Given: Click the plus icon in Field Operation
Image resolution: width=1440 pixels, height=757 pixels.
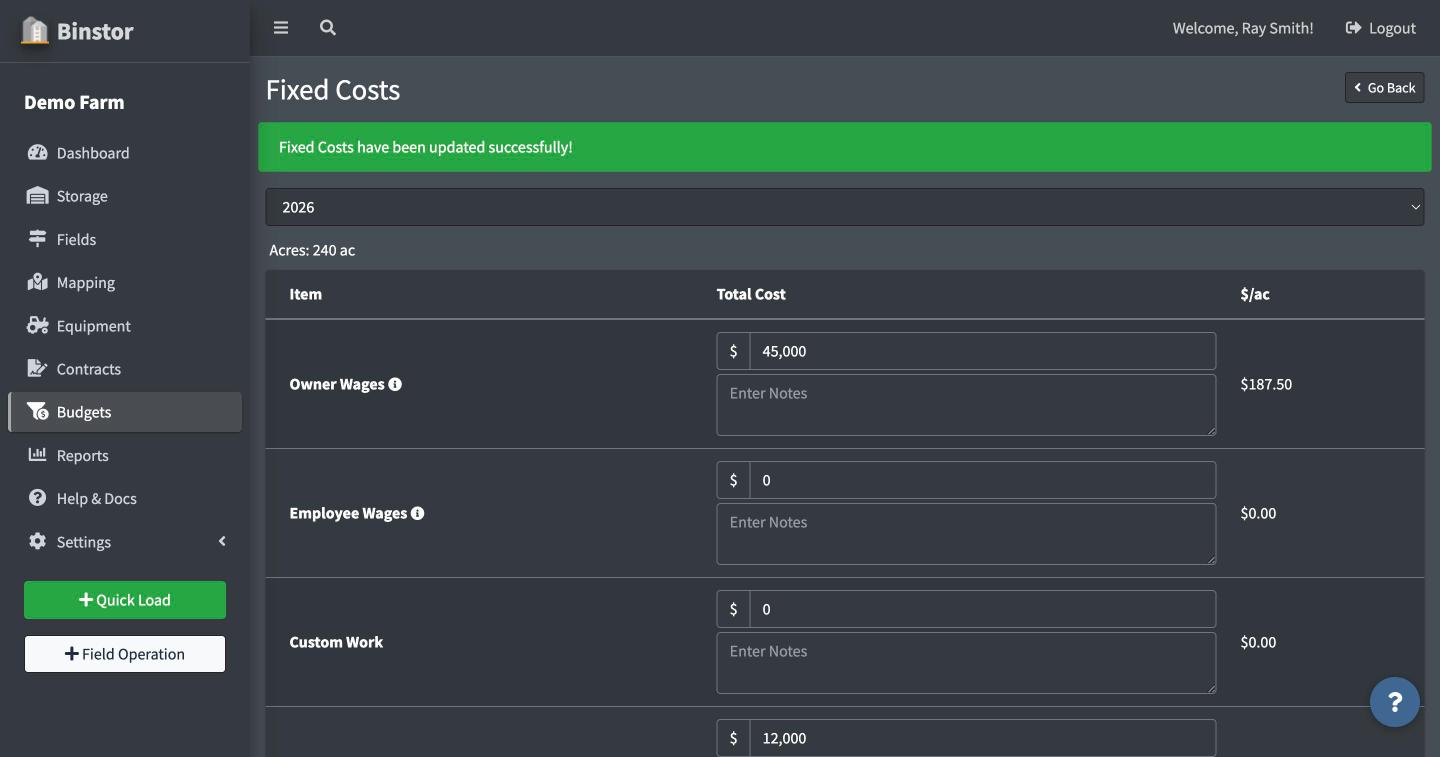Looking at the screenshot, I should point(72,654).
